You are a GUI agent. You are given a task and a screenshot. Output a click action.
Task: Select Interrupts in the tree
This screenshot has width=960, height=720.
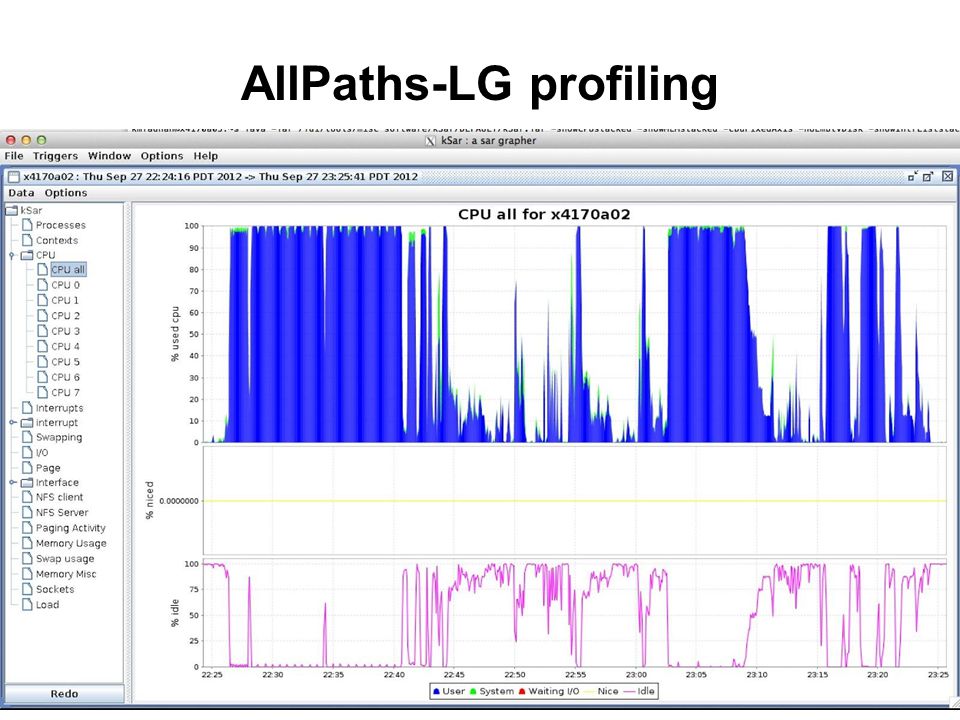[59, 408]
